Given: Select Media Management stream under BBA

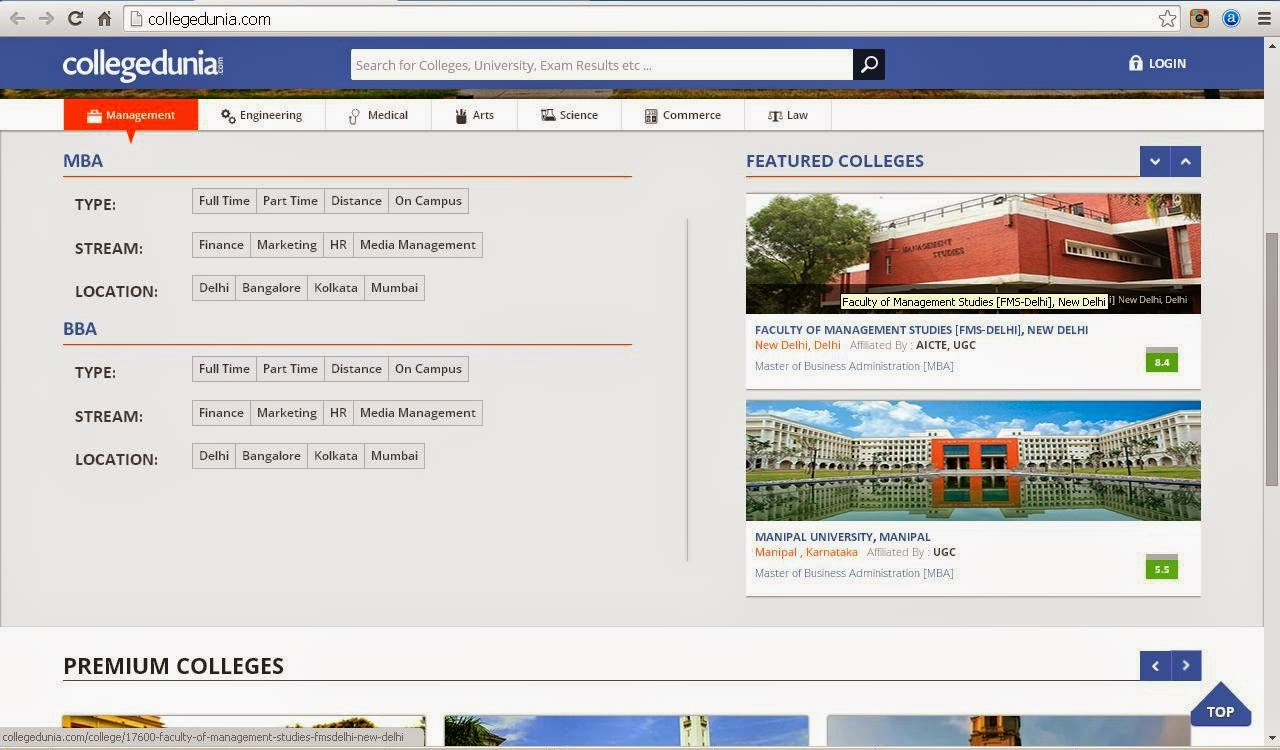Looking at the screenshot, I should 418,413.
